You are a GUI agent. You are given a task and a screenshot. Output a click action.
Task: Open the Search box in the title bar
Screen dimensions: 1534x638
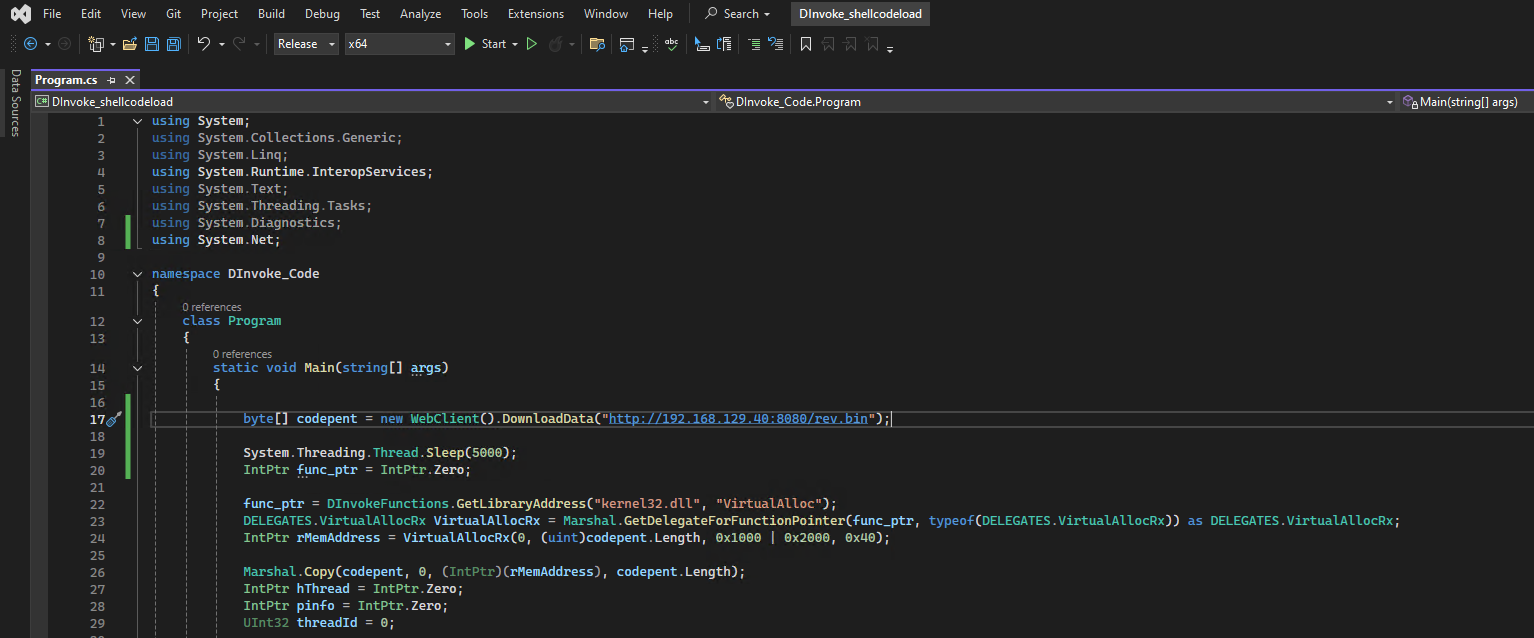click(x=738, y=14)
